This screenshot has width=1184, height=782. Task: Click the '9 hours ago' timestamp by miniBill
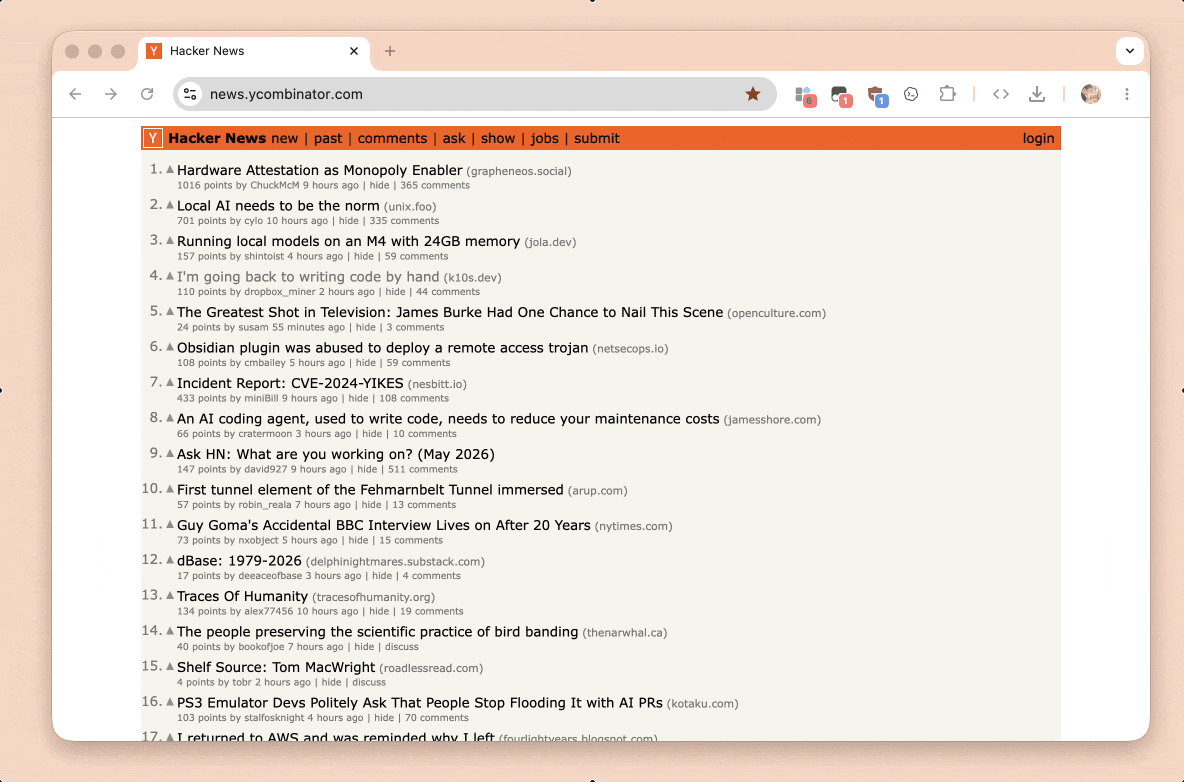310,398
